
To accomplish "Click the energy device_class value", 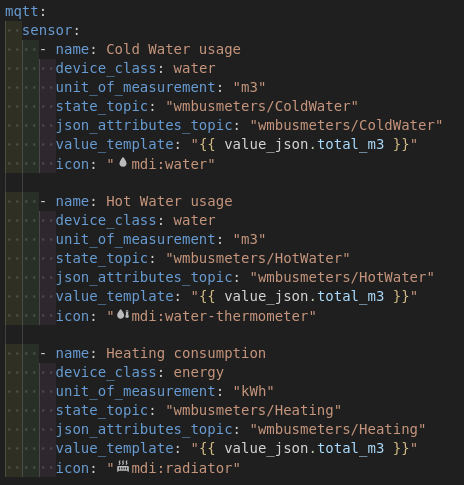I will coord(199,373).
